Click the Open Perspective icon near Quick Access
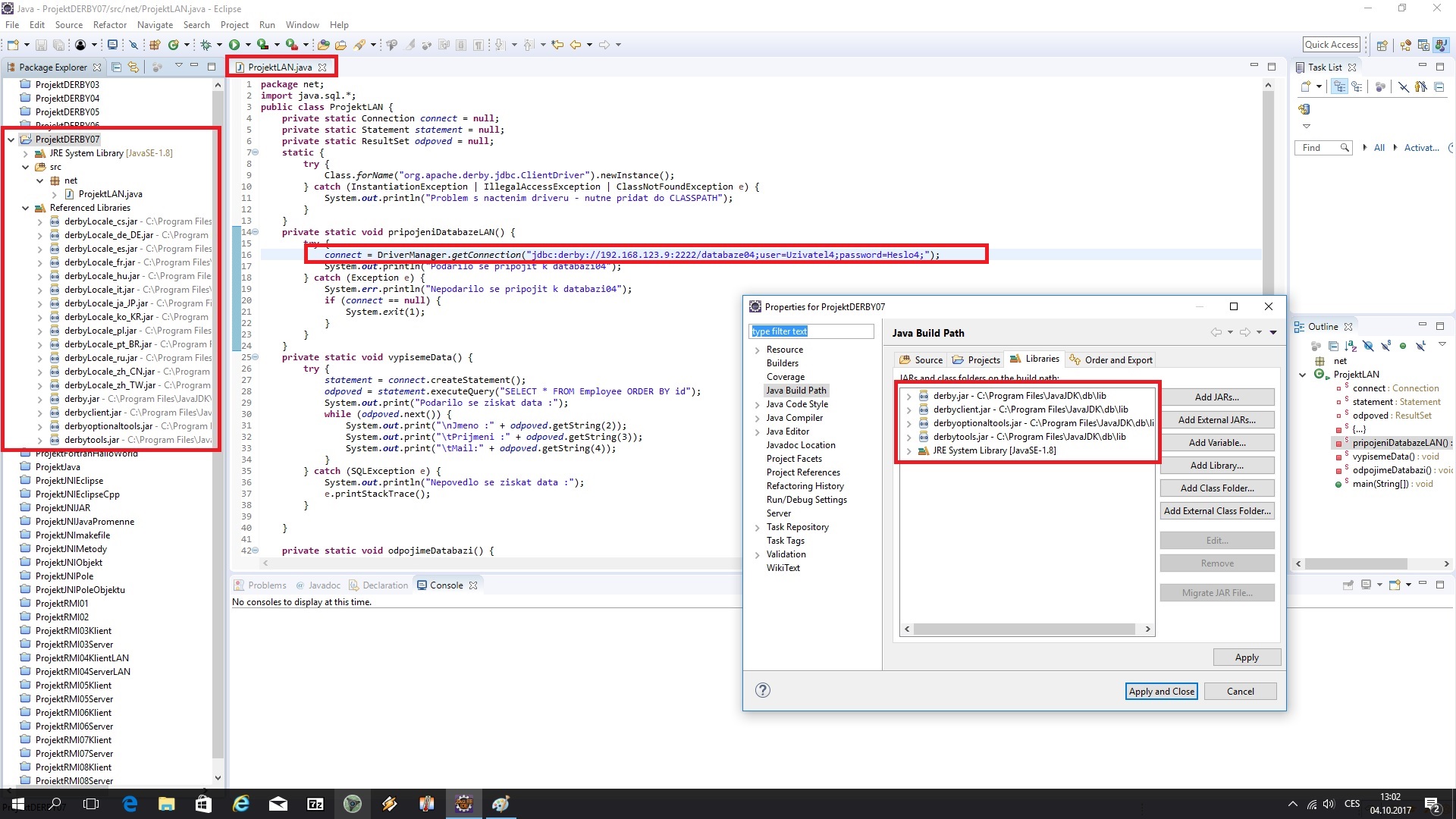The height and width of the screenshot is (819, 1456). tap(1382, 45)
